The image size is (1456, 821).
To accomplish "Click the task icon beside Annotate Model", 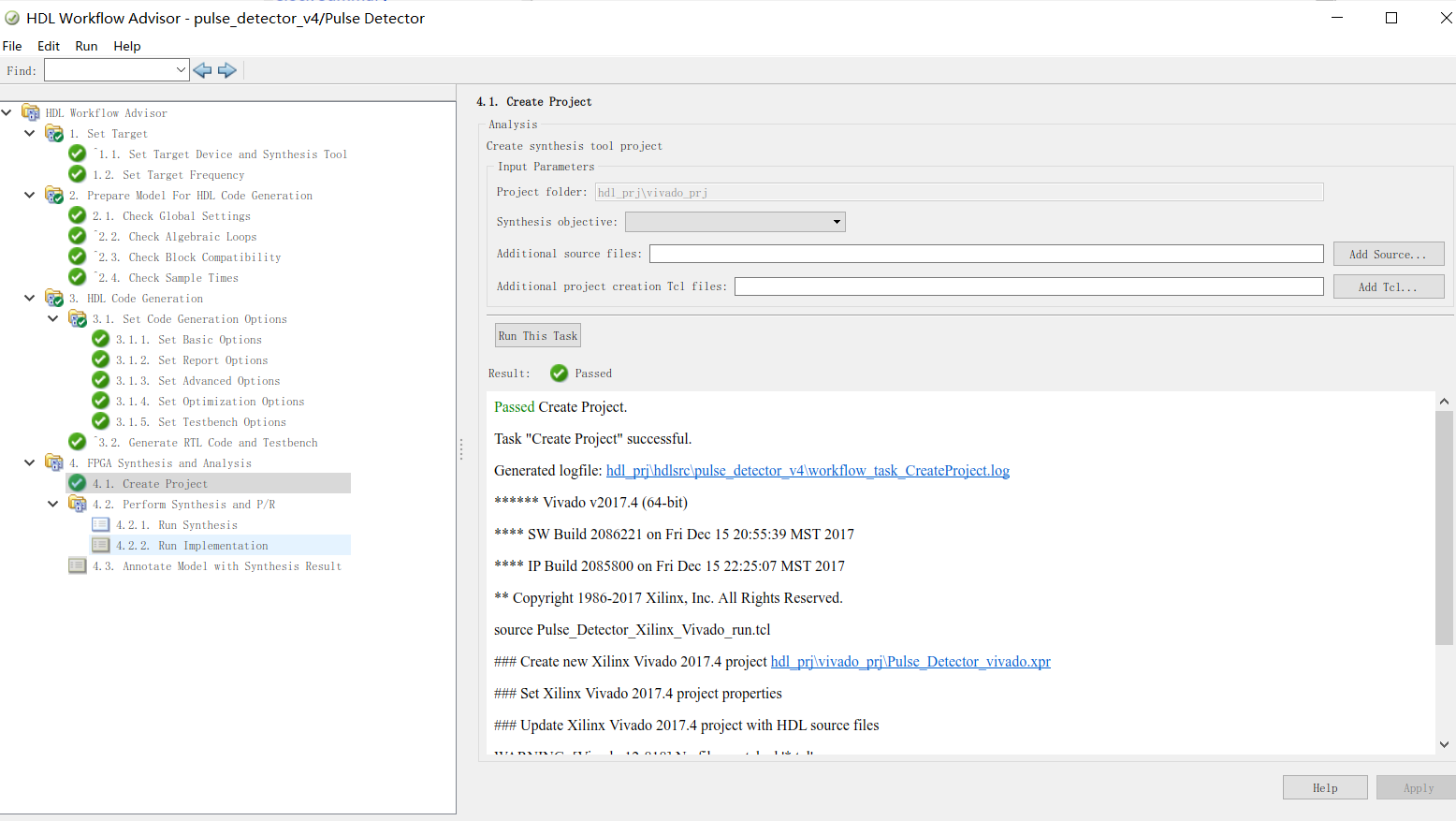I will (78, 565).
